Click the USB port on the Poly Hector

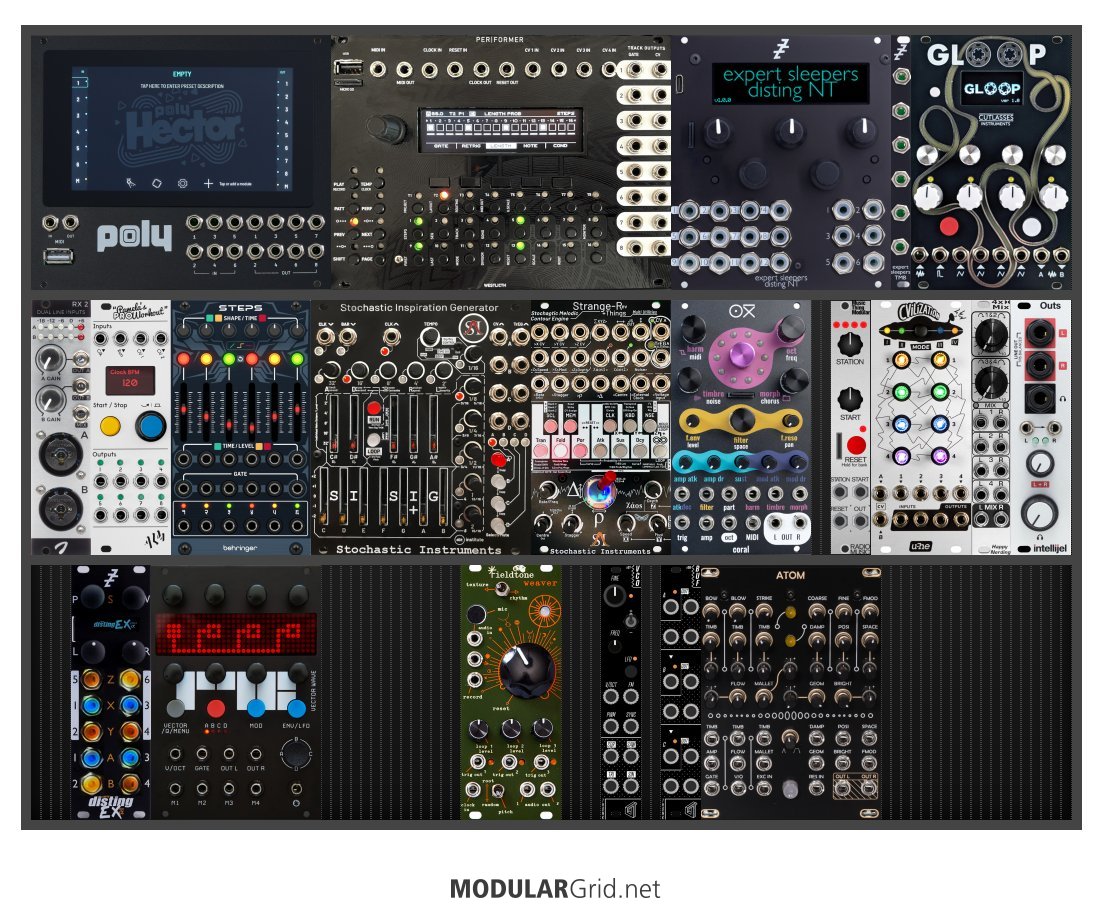tap(59, 255)
